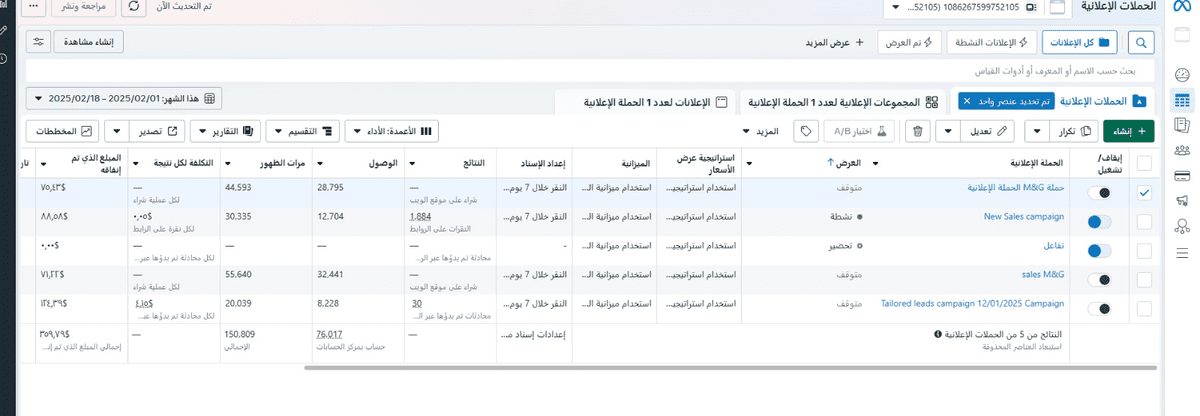1200x416 pixels.
Task: Click the Meta logo icon
Action: click(x=1182, y=8)
